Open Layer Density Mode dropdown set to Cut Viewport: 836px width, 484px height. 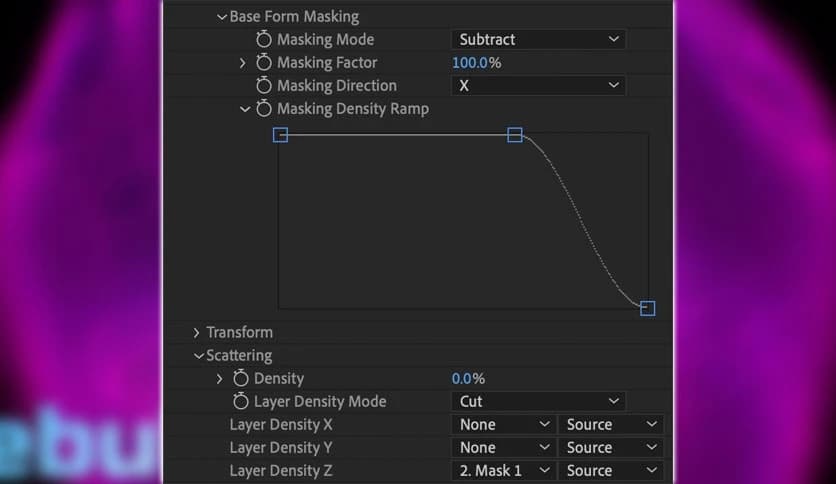pos(538,401)
